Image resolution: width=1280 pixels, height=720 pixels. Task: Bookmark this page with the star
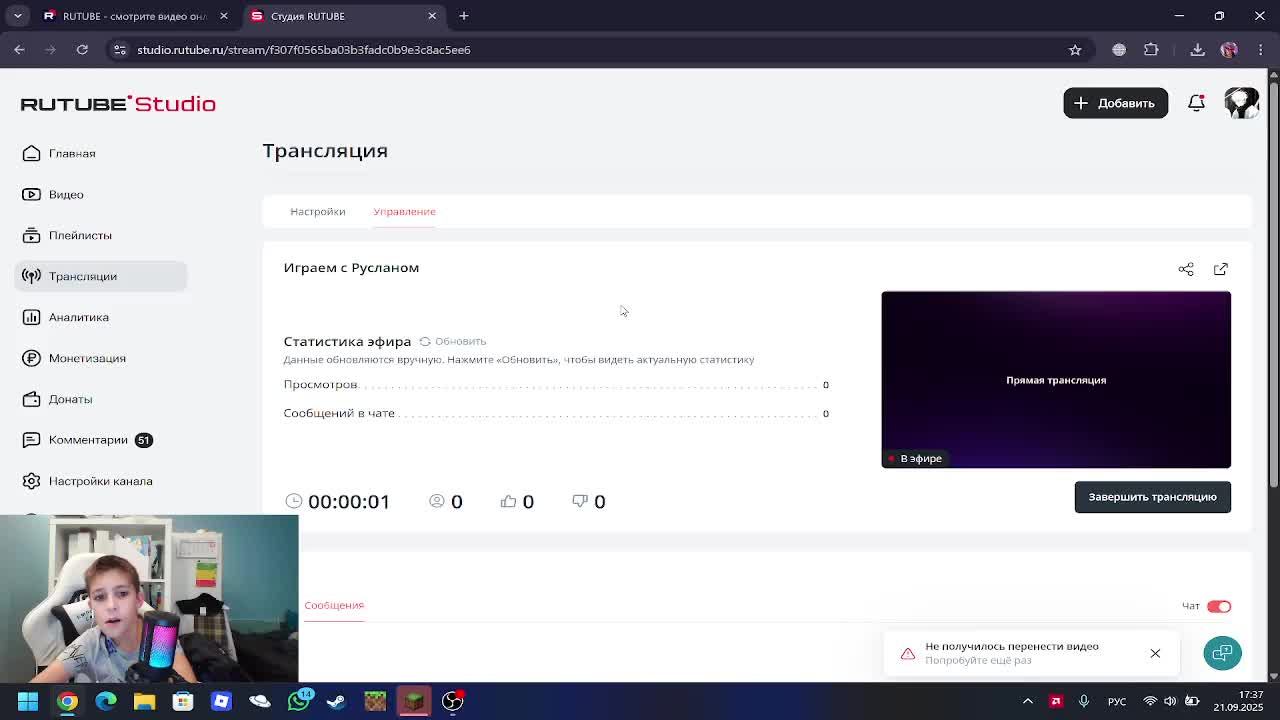pyautogui.click(x=1075, y=50)
